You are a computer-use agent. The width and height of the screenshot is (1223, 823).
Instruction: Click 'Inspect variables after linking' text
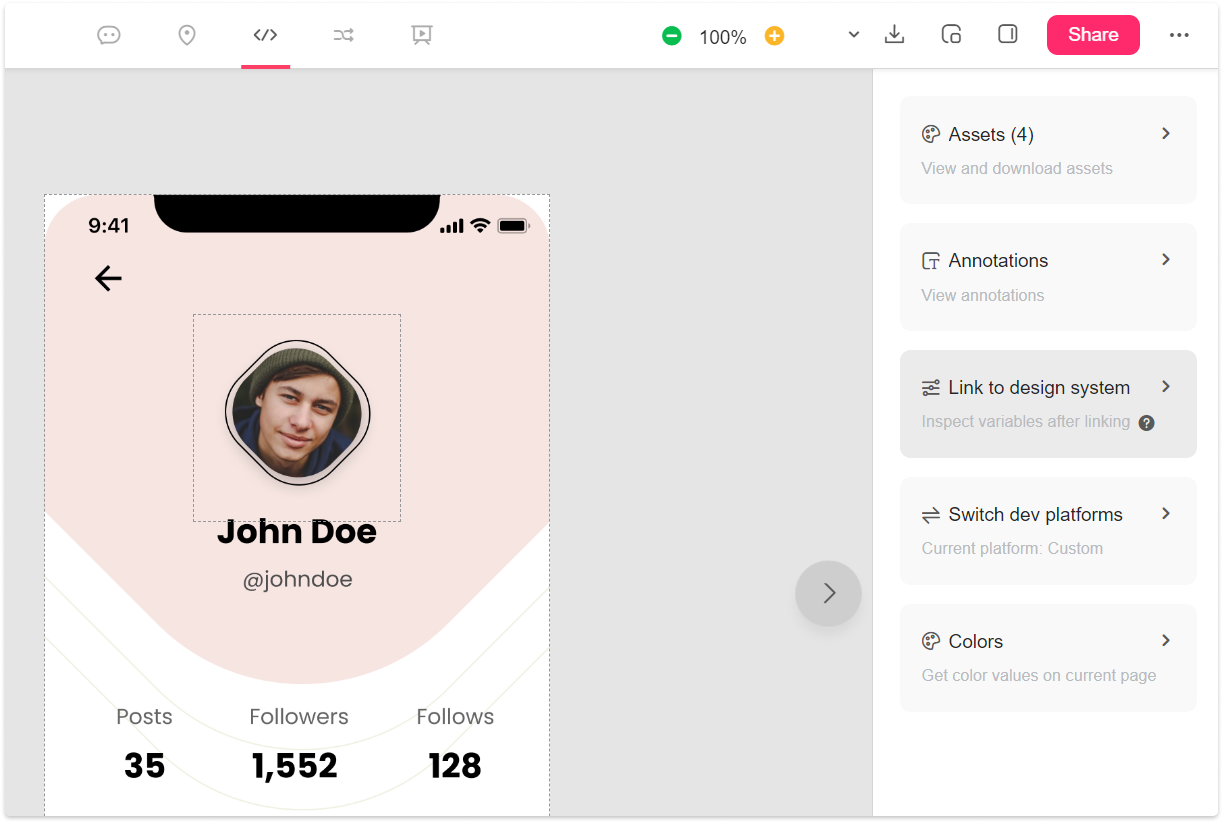click(x=1026, y=421)
